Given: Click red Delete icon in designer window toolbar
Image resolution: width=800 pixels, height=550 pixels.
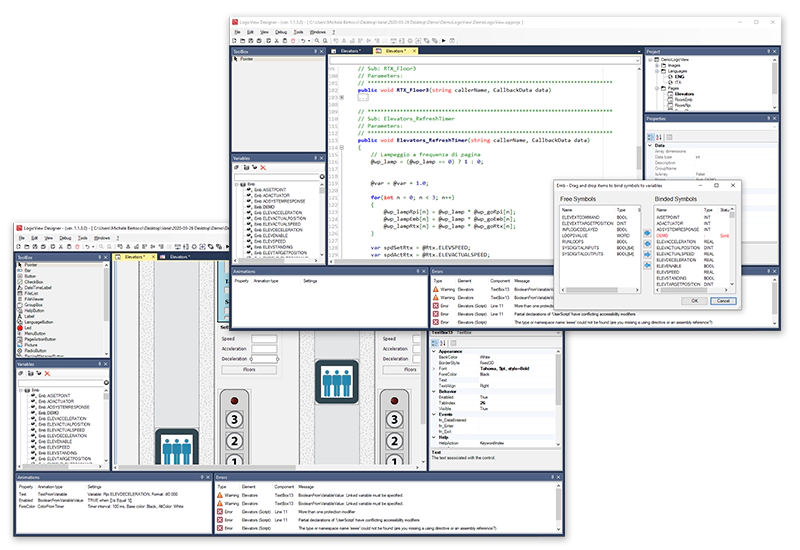Looking at the screenshot, I should (x=78, y=247).
